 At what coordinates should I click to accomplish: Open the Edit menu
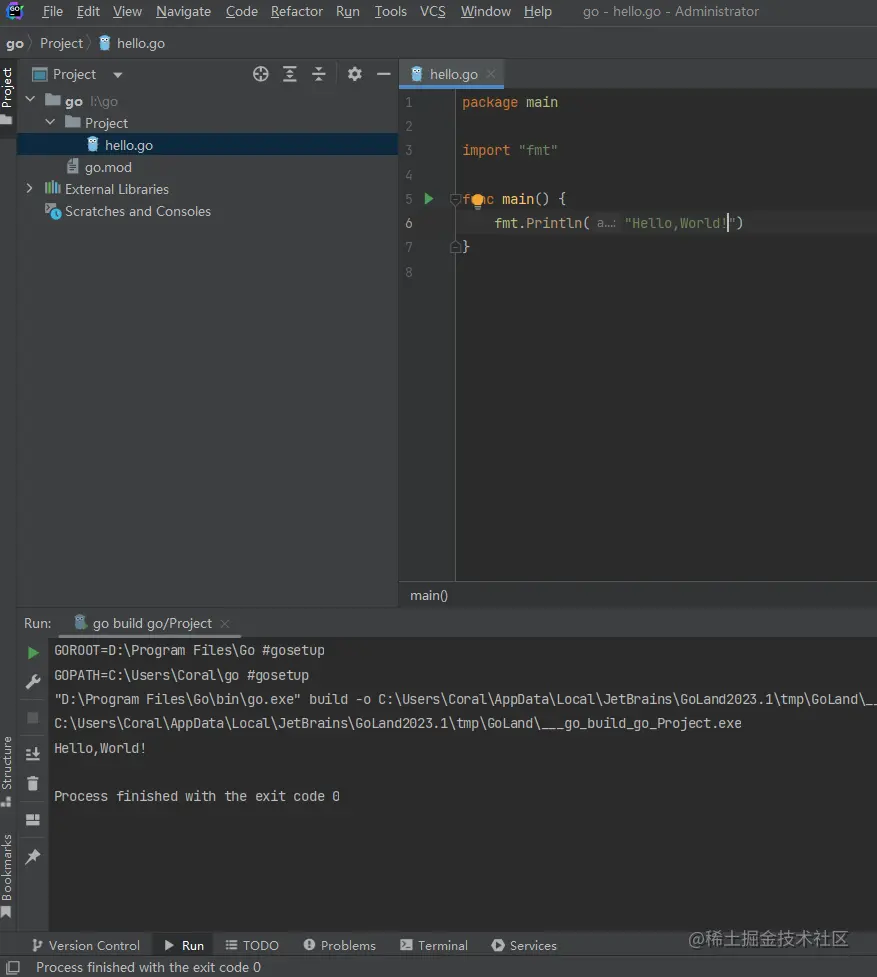pos(88,11)
